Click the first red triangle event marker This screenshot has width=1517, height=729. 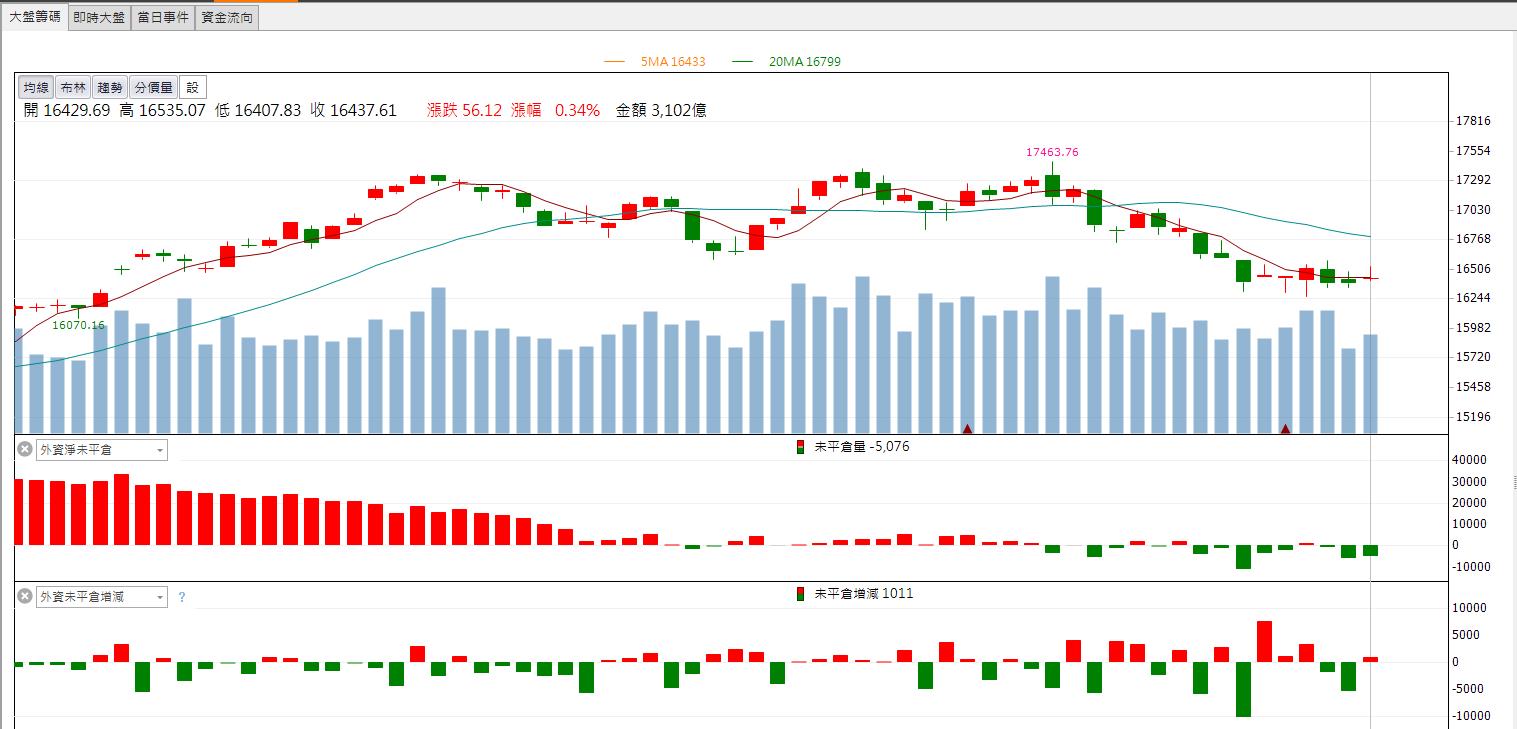[967, 429]
